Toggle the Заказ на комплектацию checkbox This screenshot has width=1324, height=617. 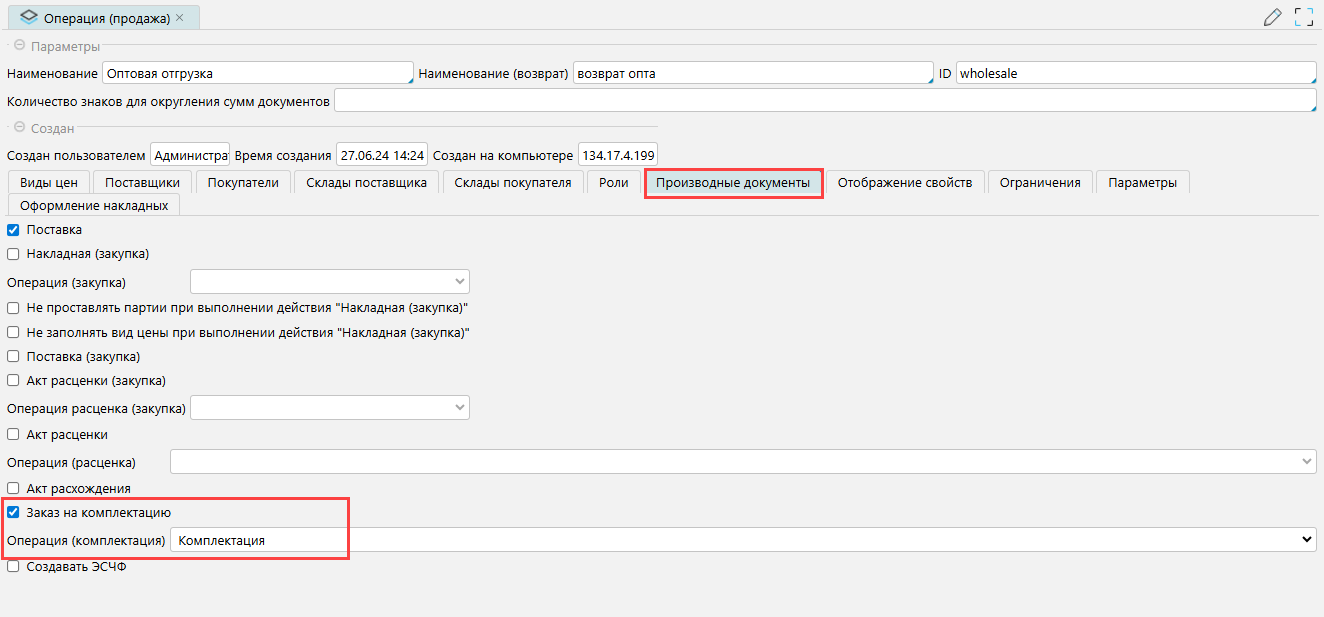14,513
